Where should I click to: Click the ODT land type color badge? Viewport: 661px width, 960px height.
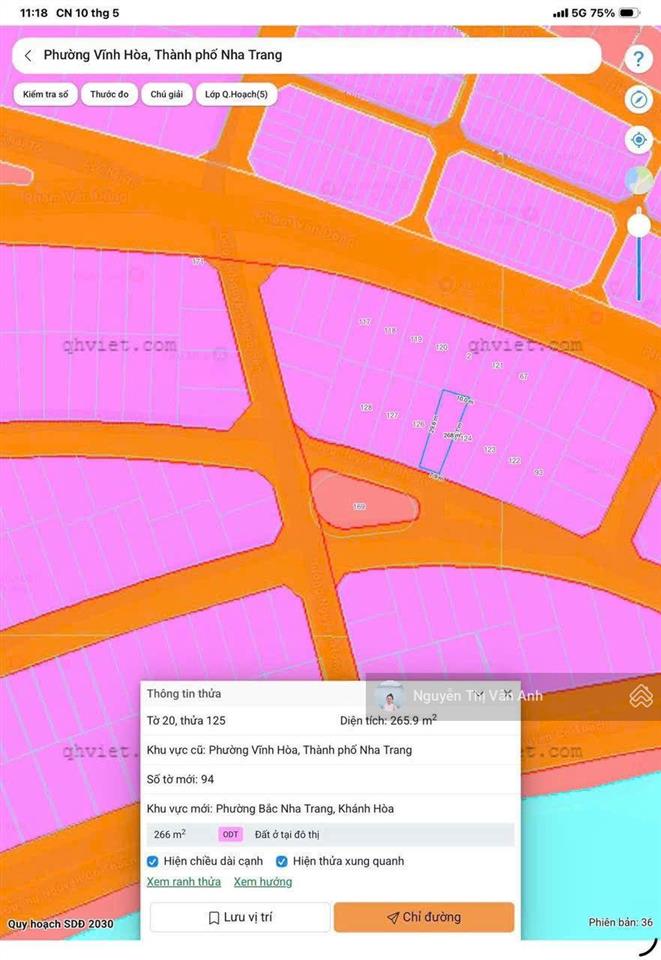230,834
